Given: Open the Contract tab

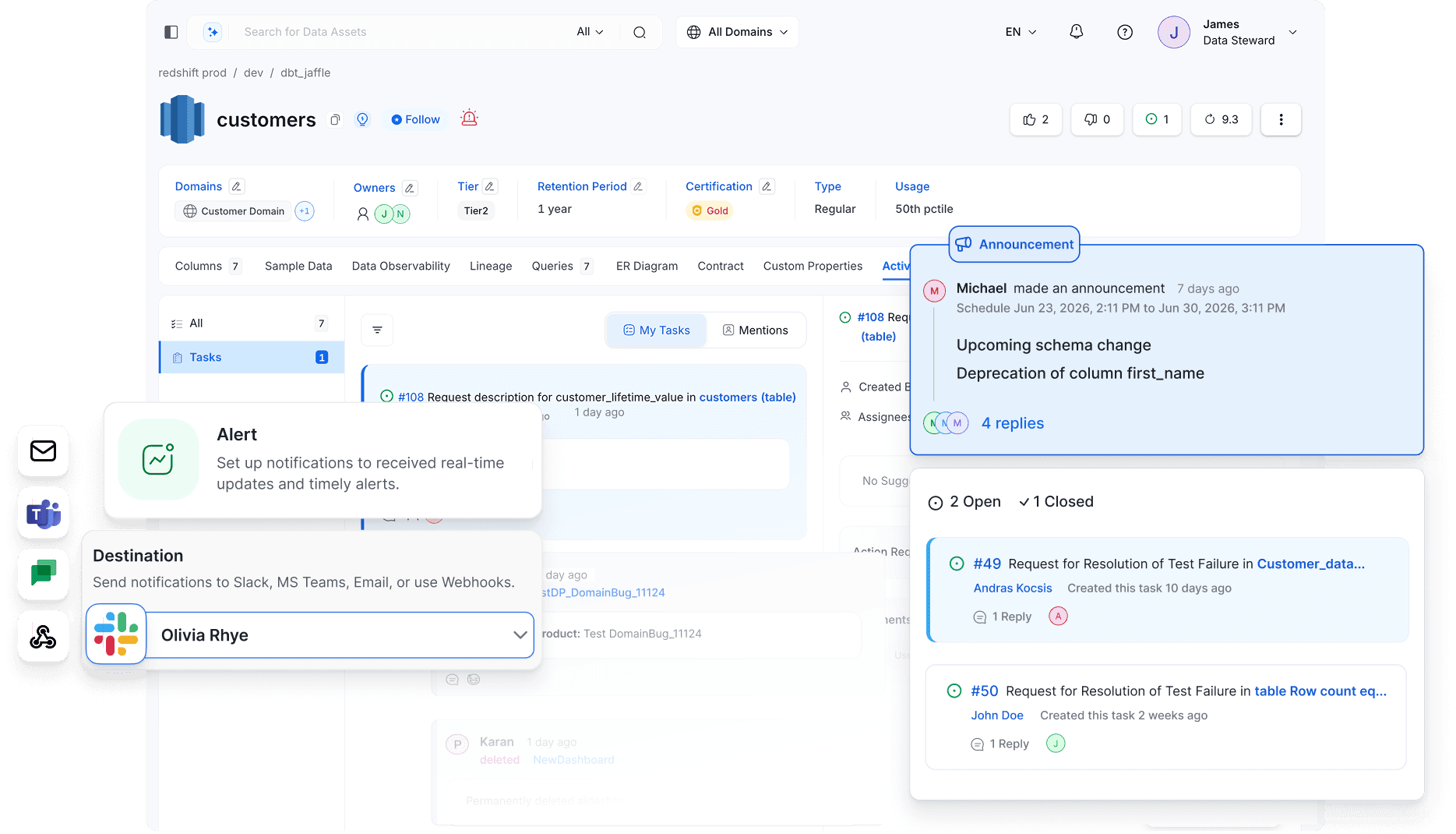Looking at the screenshot, I should click(x=721, y=267).
